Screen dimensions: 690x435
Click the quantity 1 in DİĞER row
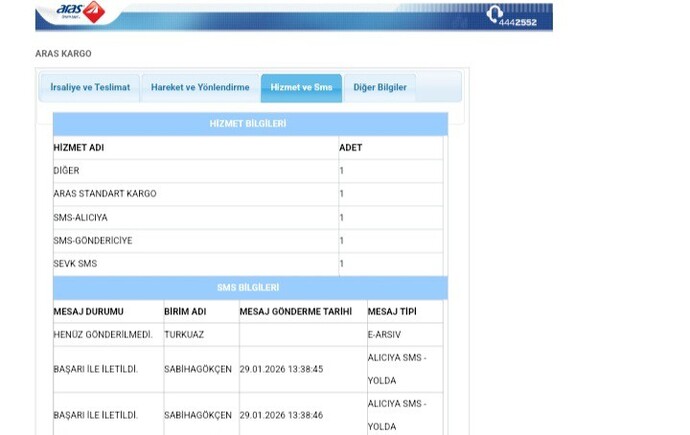point(341,171)
